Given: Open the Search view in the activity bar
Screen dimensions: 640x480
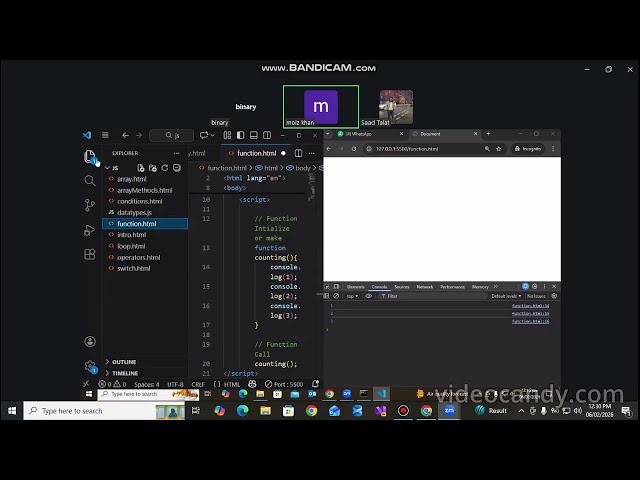Looking at the screenshot, I should click(x=90, y=181).
